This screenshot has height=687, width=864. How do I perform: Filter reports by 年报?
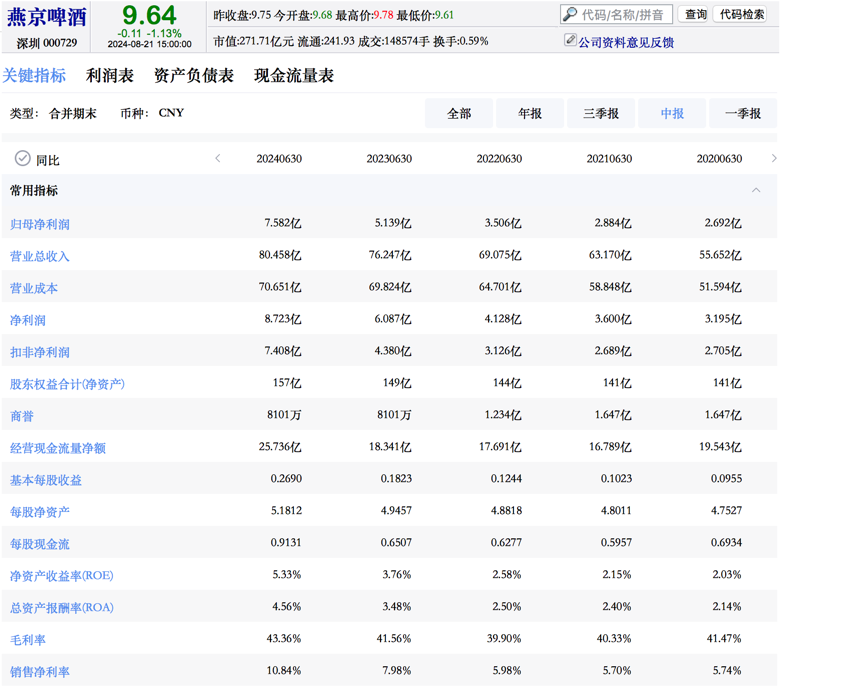coord(530,114)
